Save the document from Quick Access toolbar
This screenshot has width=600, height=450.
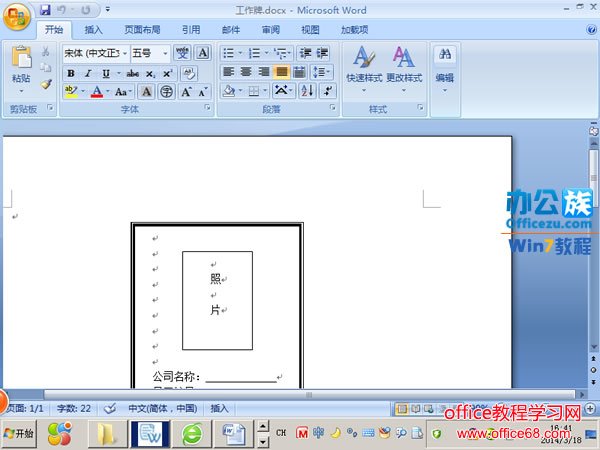click(x=46, y=10)
